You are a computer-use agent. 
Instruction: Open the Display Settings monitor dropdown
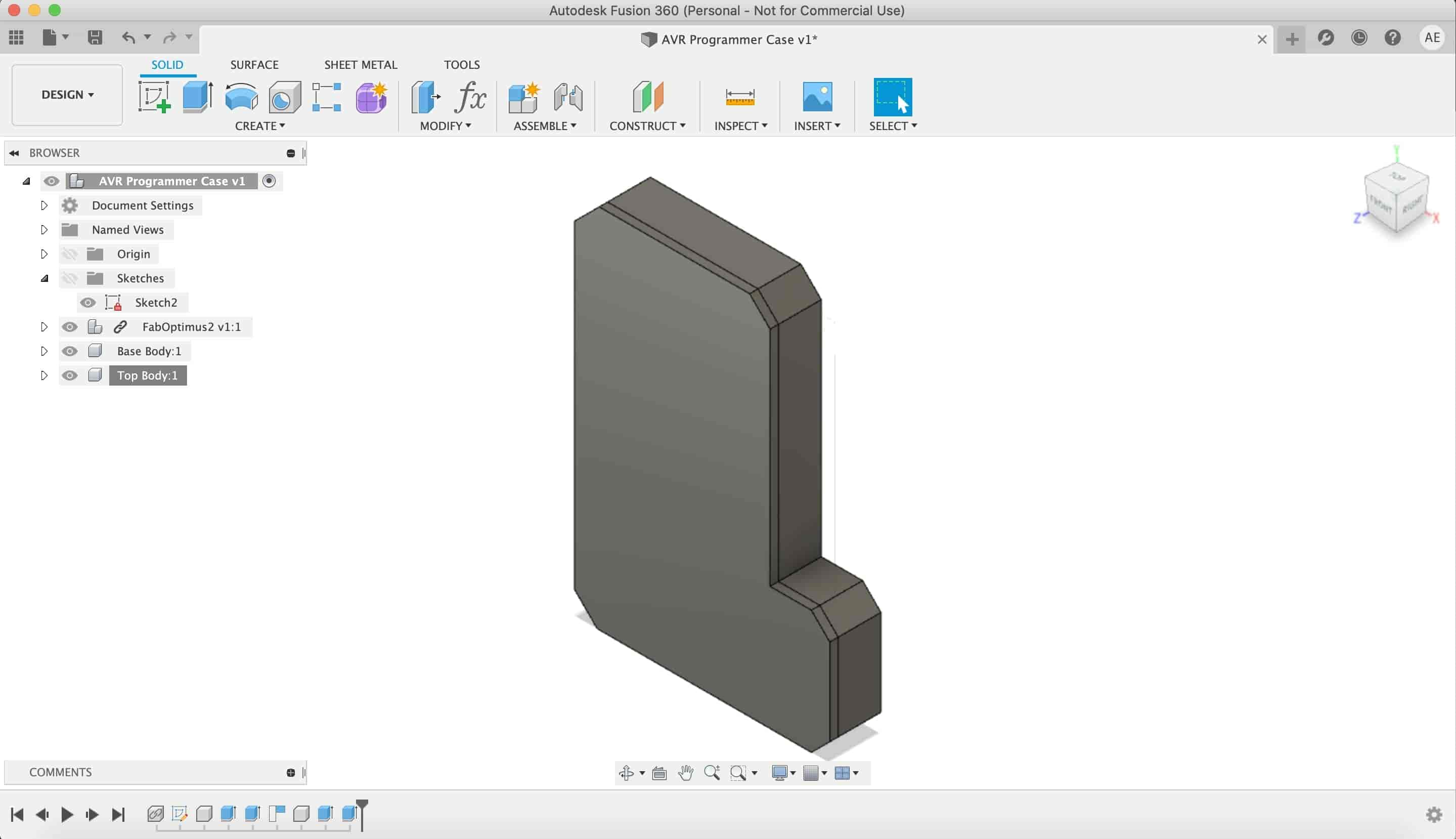click(x=783, y=773)
